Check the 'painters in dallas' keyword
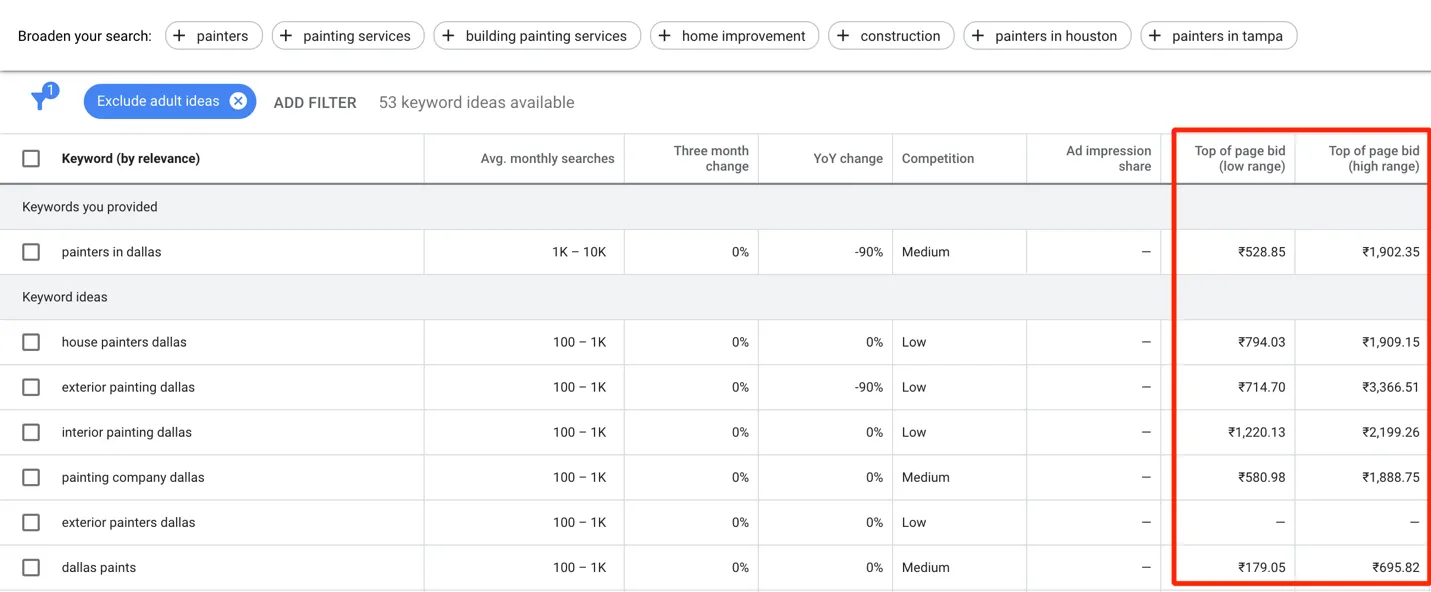1431x592 pixels. 31,252
